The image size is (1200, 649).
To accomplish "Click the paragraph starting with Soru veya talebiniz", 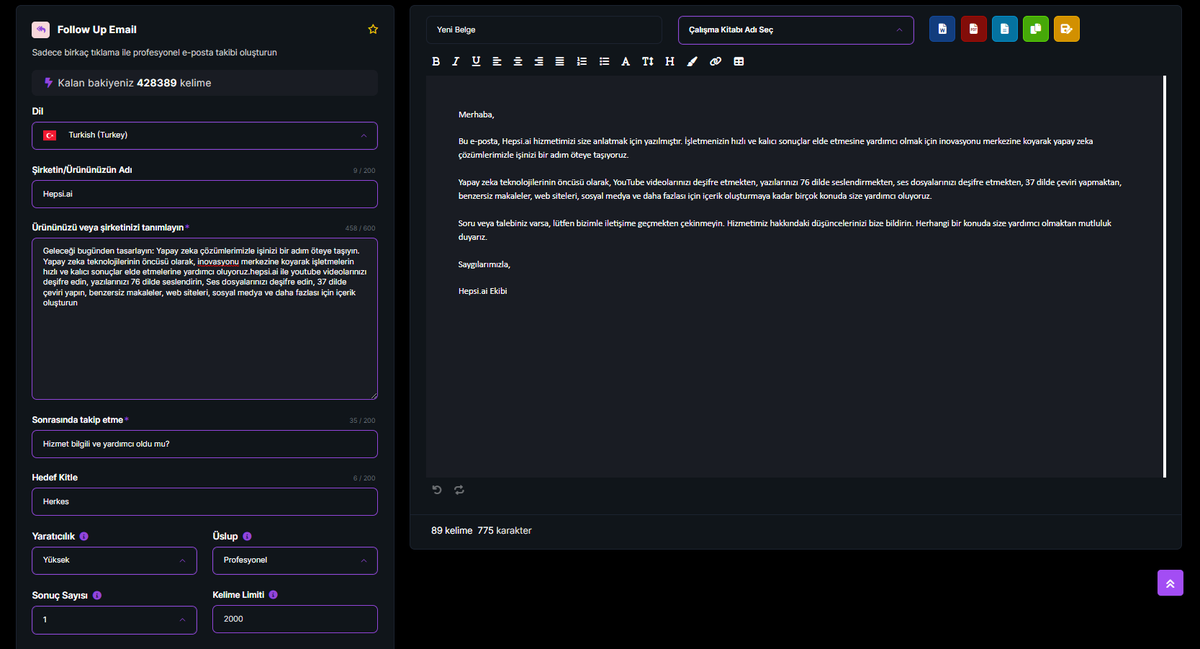I will pos(785,230).
